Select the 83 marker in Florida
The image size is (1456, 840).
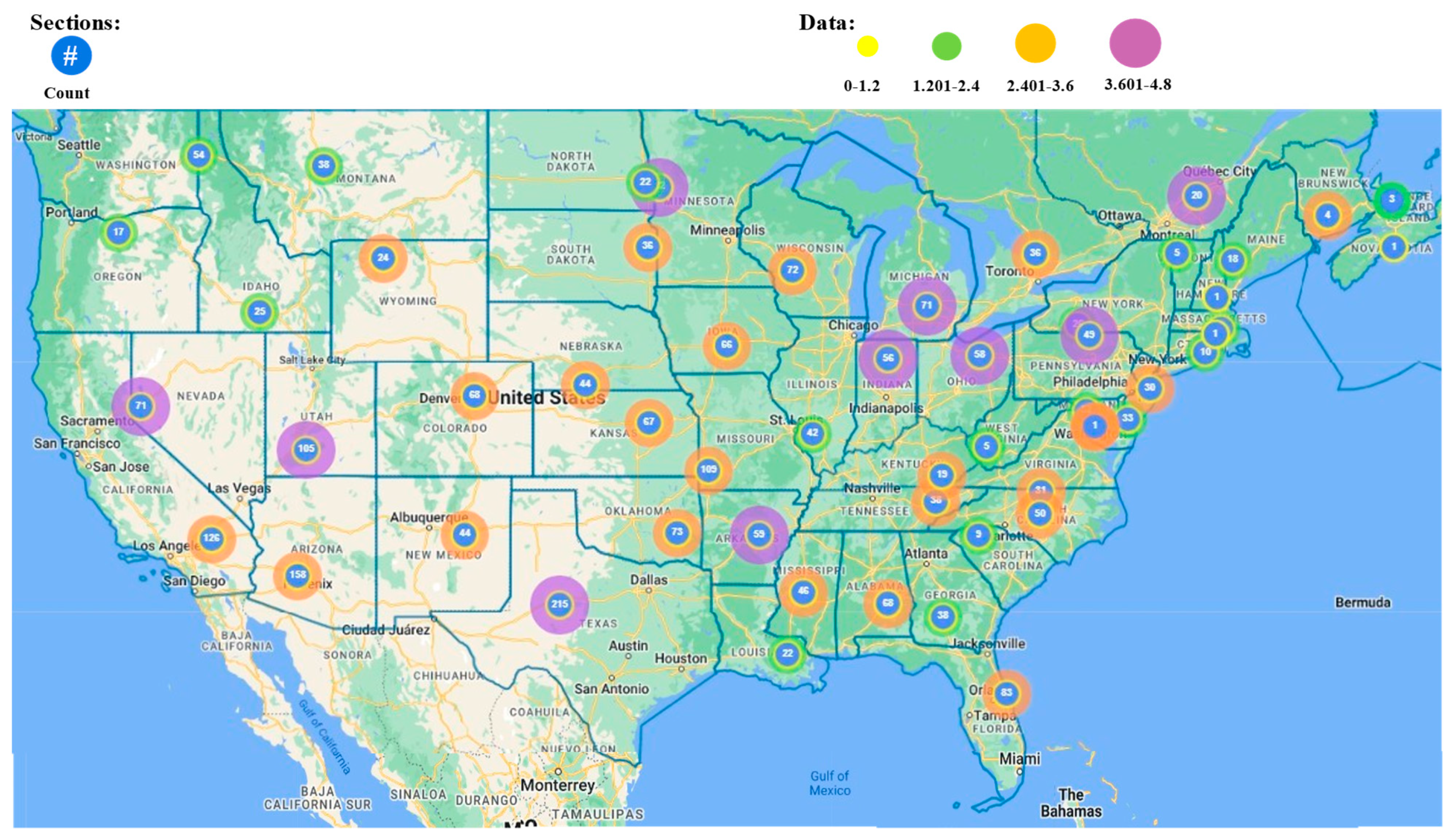1006,692
